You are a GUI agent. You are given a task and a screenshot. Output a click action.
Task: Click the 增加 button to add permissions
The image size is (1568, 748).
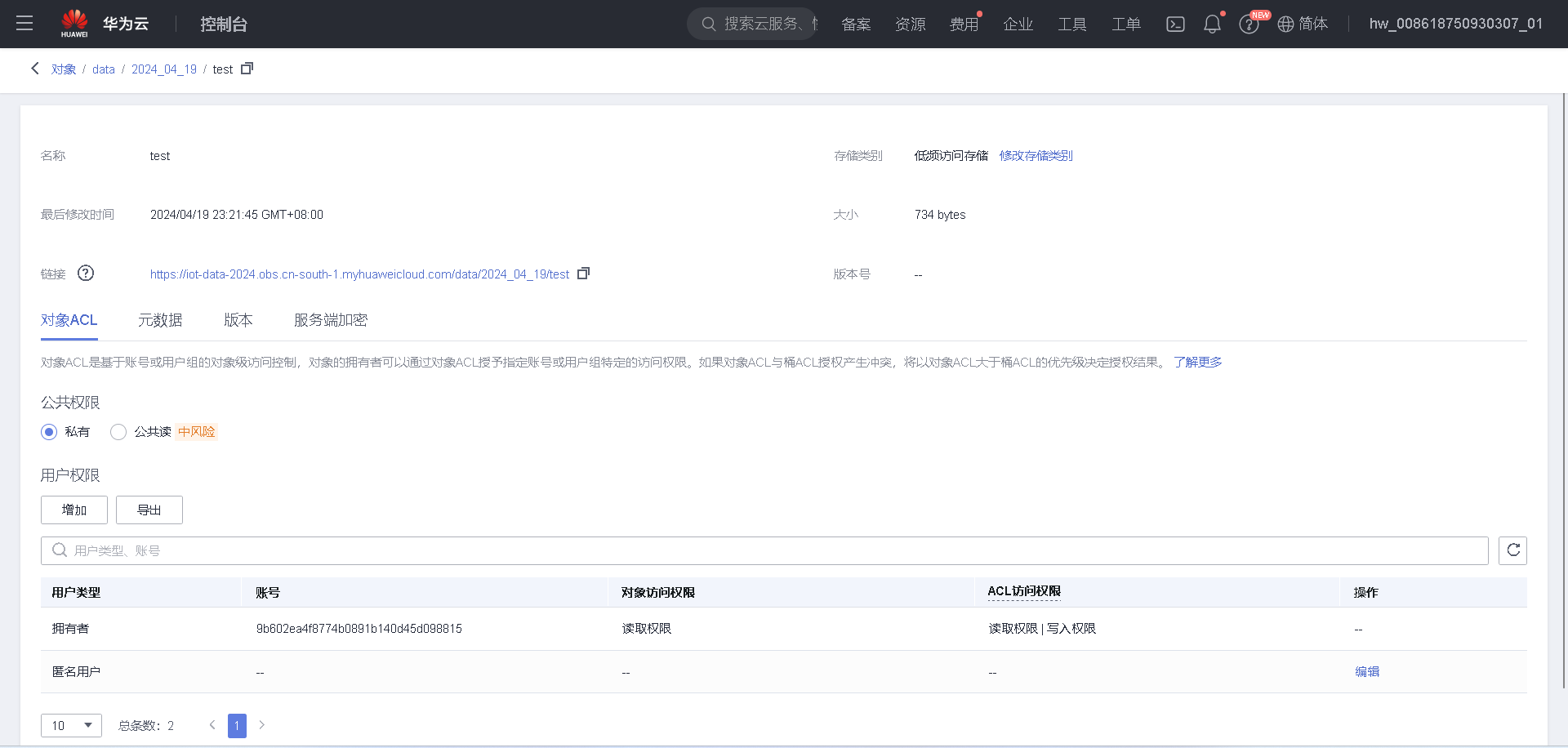click(73, 510)
